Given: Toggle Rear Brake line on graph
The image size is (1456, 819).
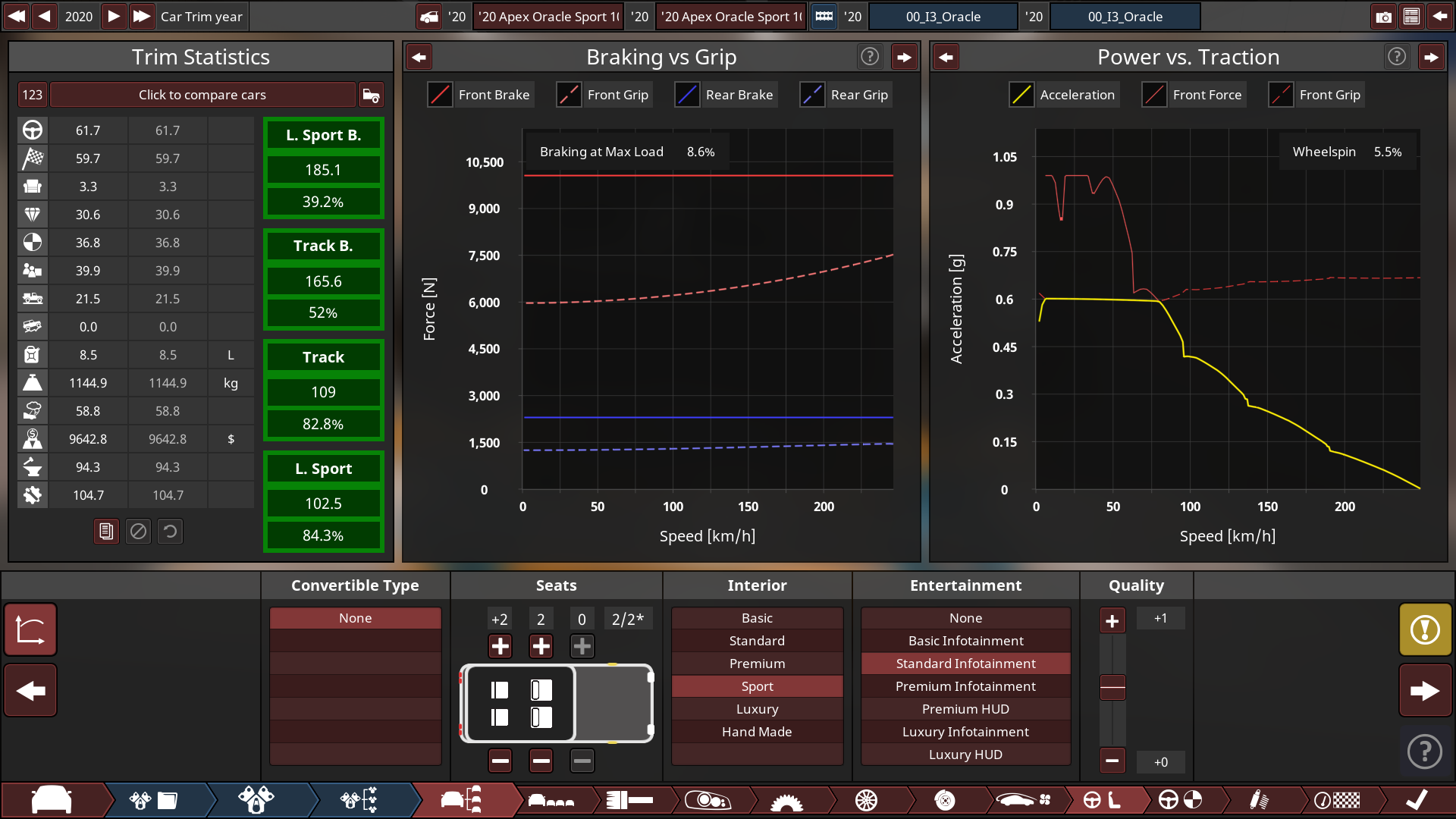Looking at the screenshot, I should (725, 95).
